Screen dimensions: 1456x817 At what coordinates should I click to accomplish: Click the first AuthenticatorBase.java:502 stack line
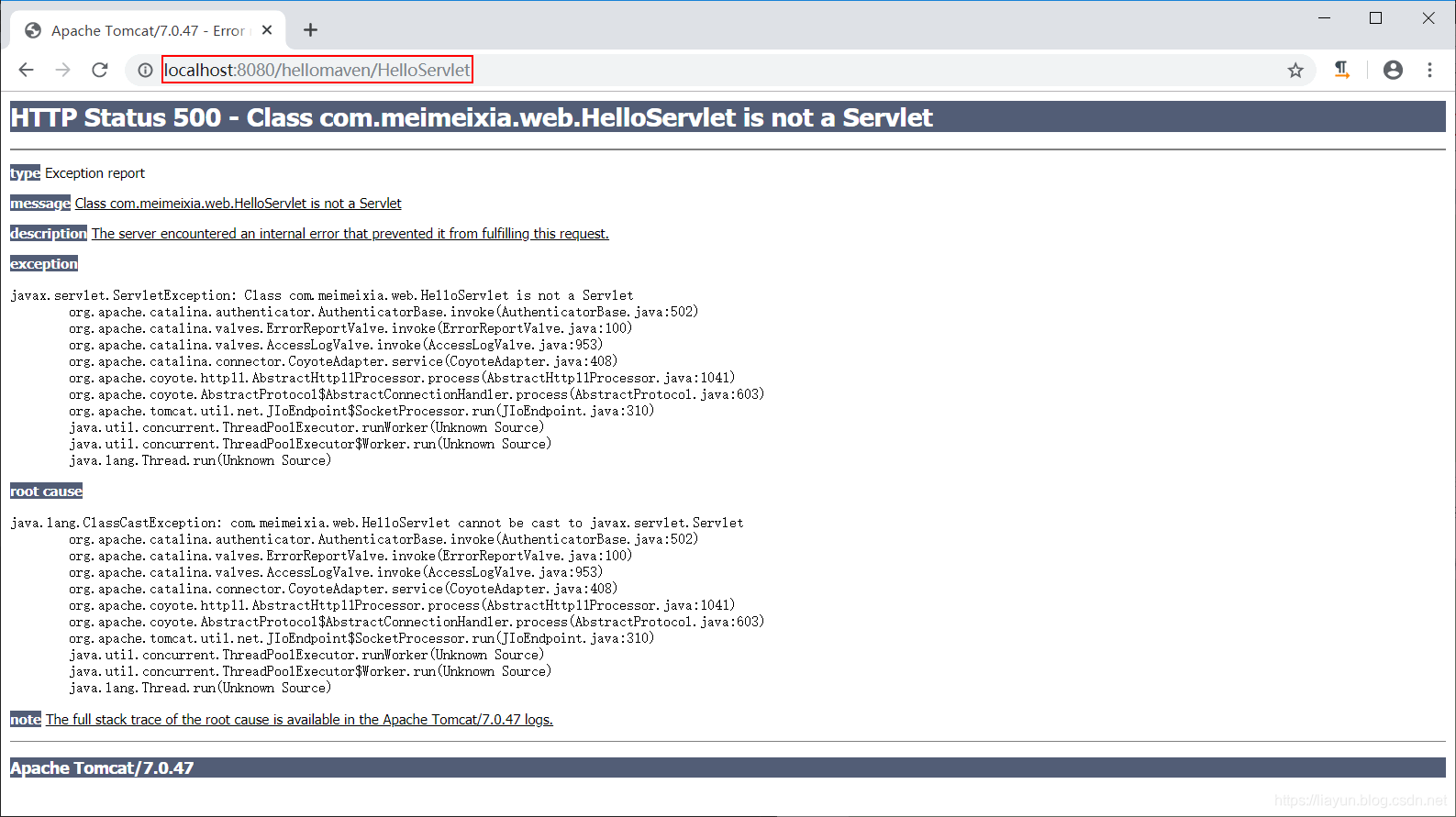(383, 312)
